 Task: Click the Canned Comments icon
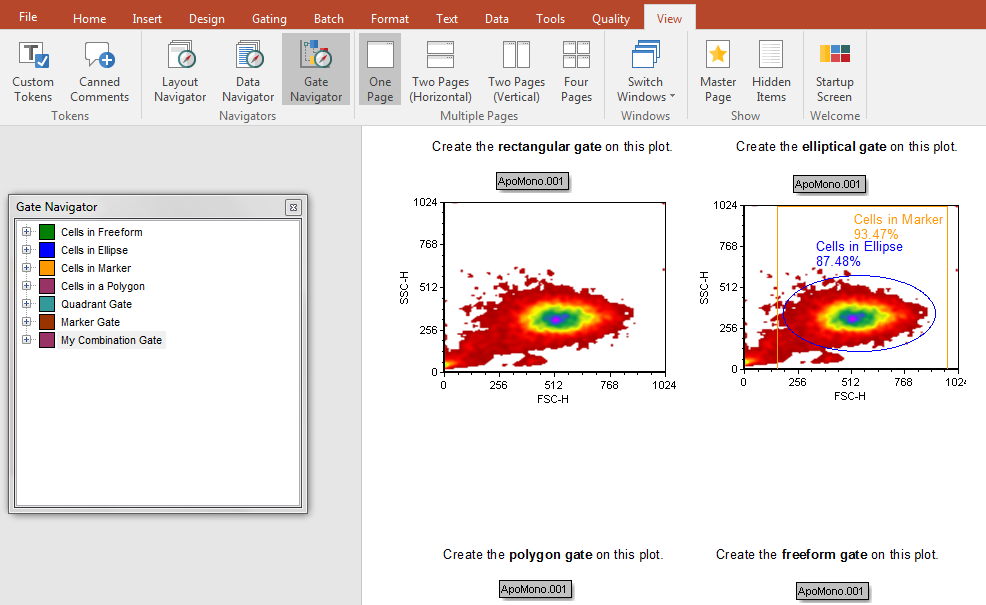point(99,72)
